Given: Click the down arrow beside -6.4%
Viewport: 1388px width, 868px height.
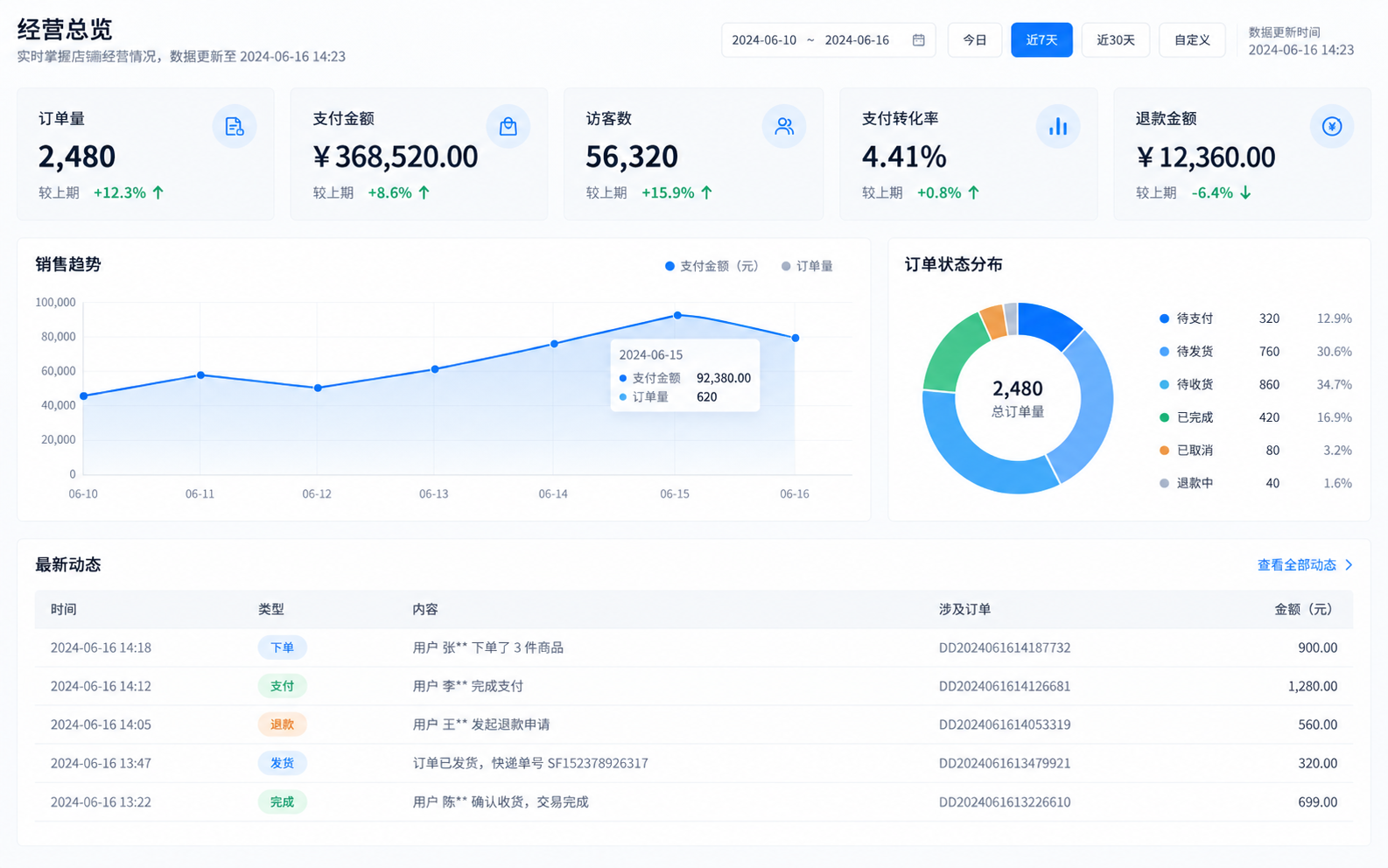Looking at the screenshot, I should tap(1245, 192).
